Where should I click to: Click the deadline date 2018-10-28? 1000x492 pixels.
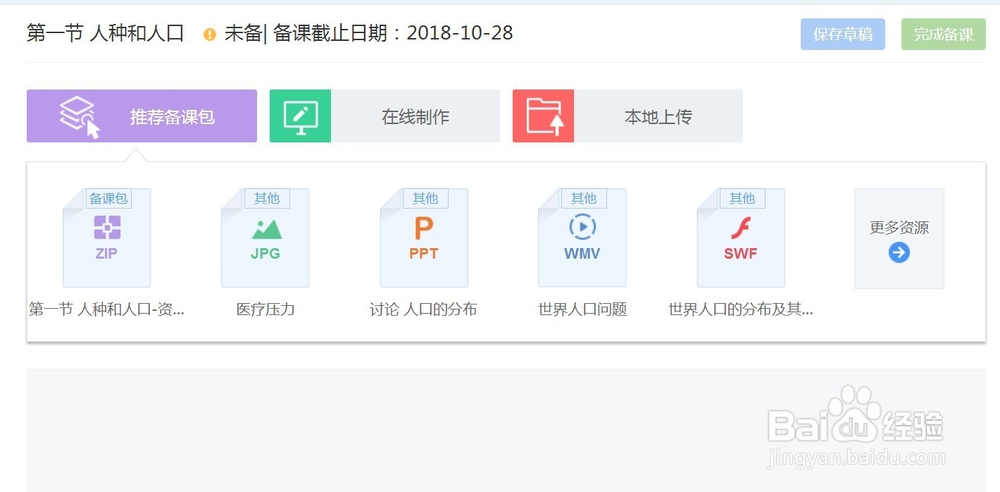[460, 33]
